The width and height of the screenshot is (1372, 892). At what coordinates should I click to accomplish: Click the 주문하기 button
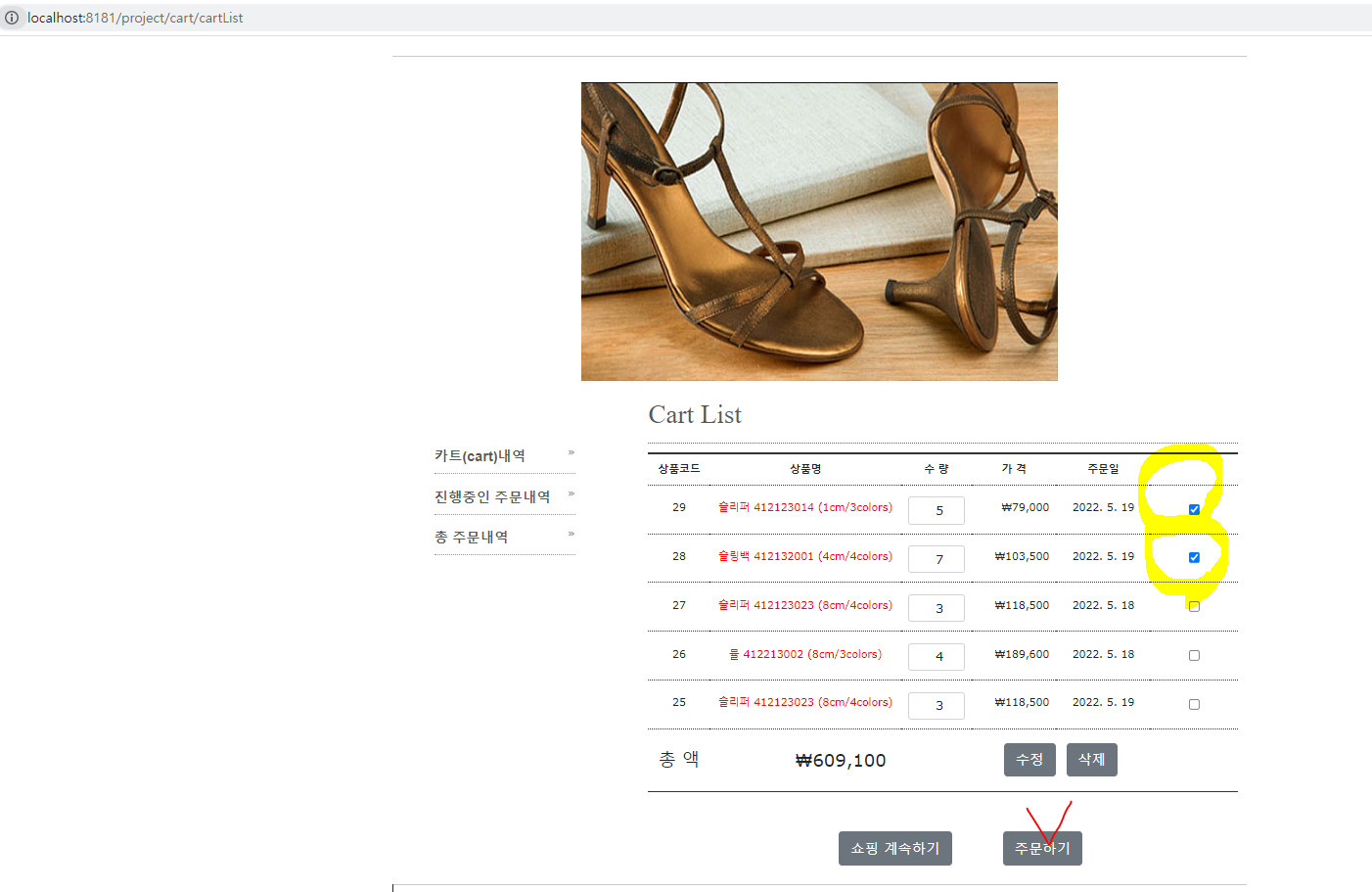click(x=1042, y=848)
